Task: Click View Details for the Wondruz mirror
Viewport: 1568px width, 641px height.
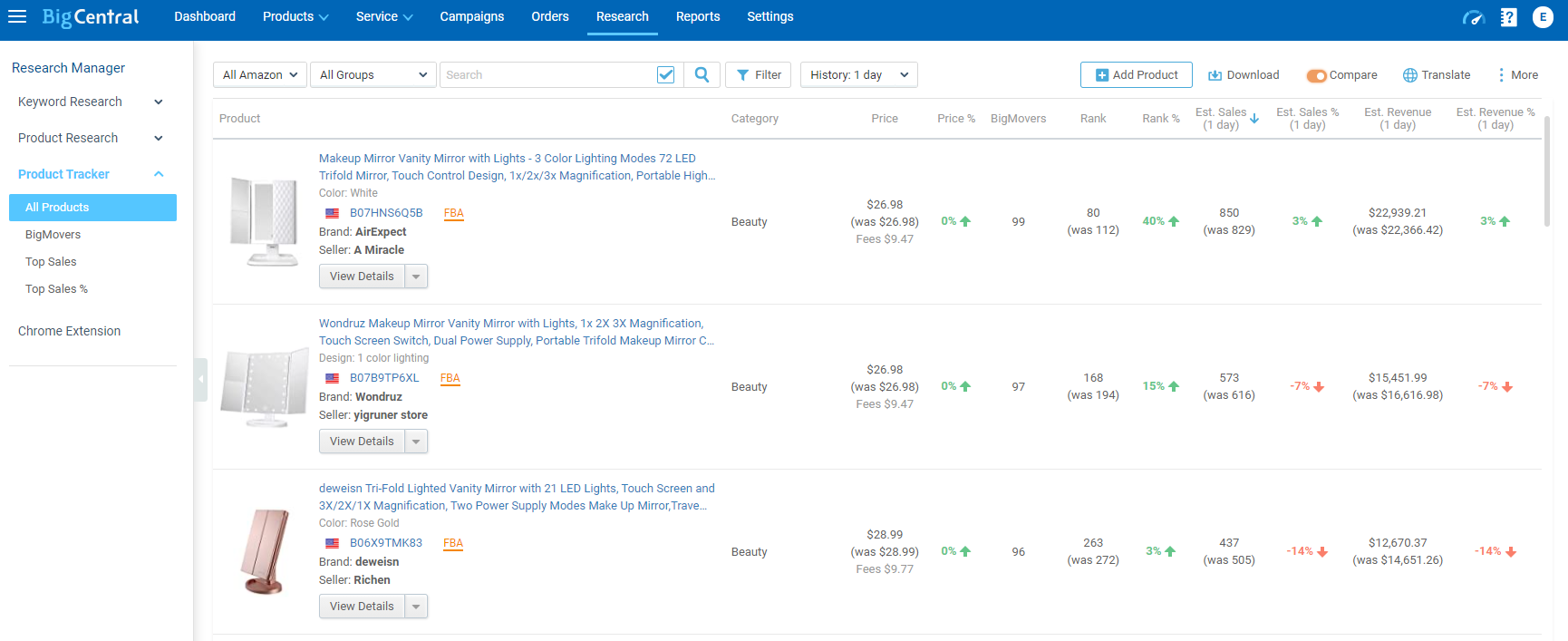Action: 362,442
